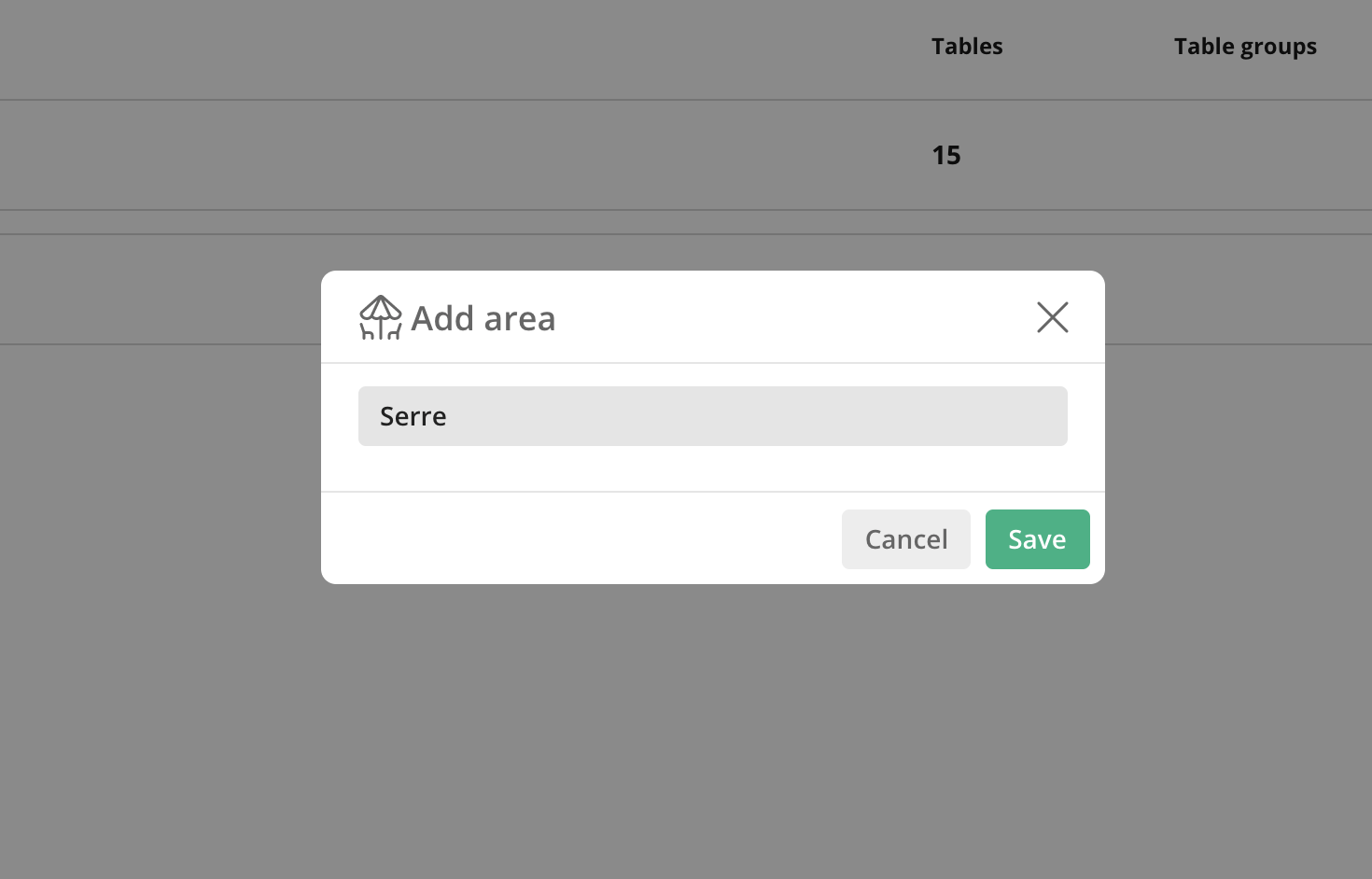This screenshot has width=1372, height=879.
Task: Click the dialog footer area beside Cancel
Action: point(579,539)
